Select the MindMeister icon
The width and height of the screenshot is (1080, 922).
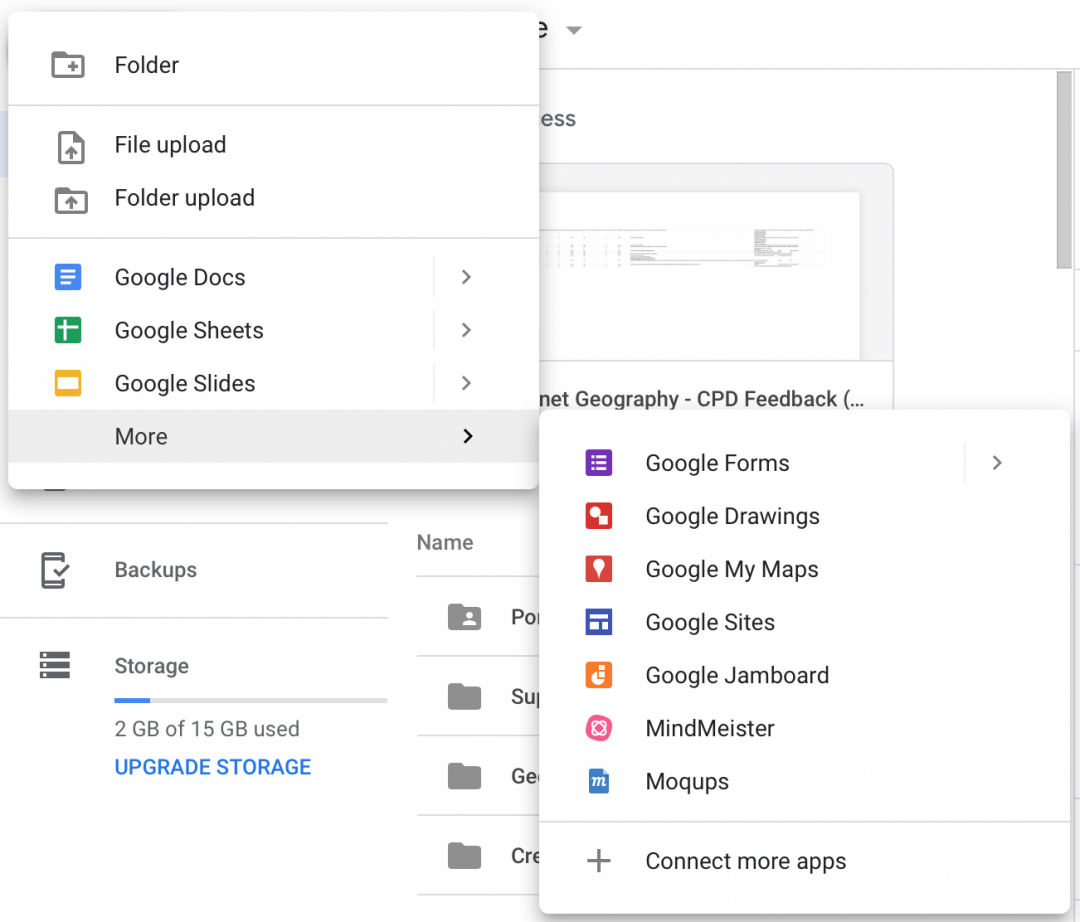coord(597,728)
